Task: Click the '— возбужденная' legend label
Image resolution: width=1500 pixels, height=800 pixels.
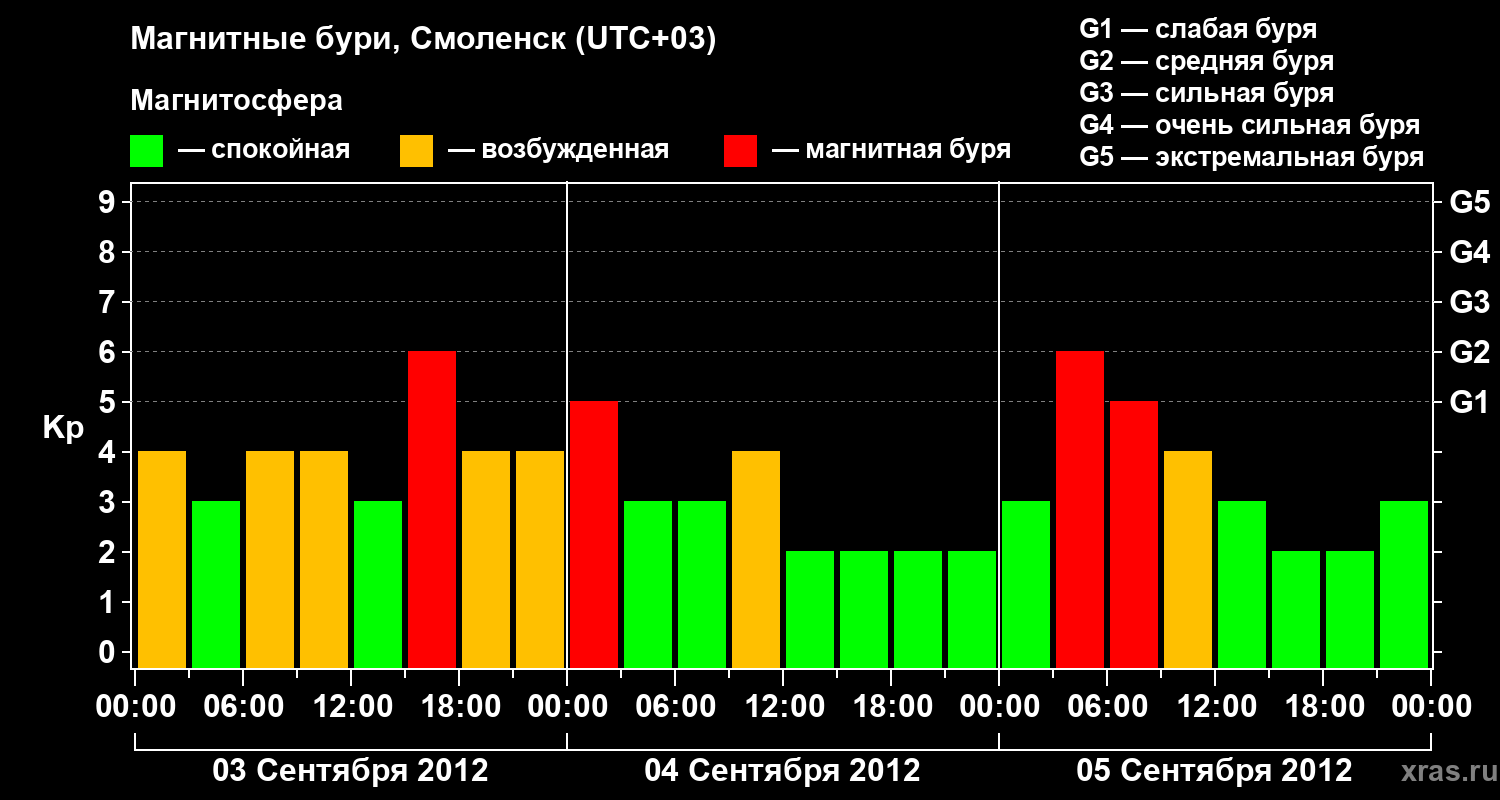Action: [558, 150]
